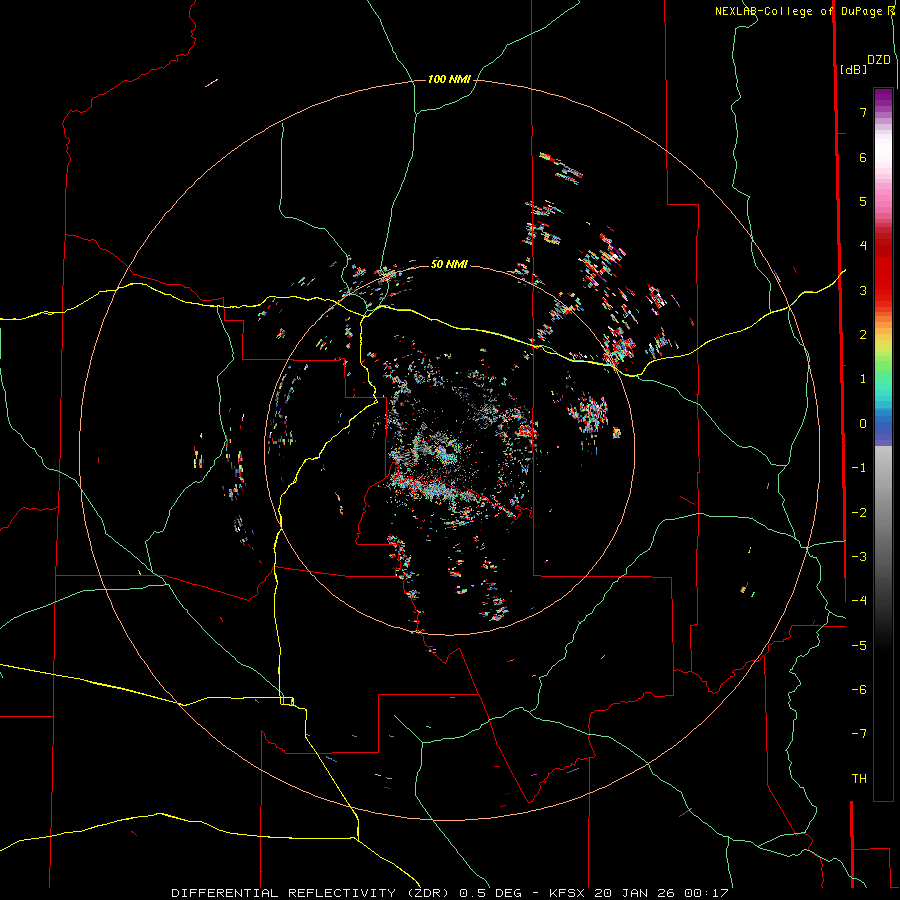900x900 pixels.
Task: Click the 7 value on color scale
Action: [863, 112]
